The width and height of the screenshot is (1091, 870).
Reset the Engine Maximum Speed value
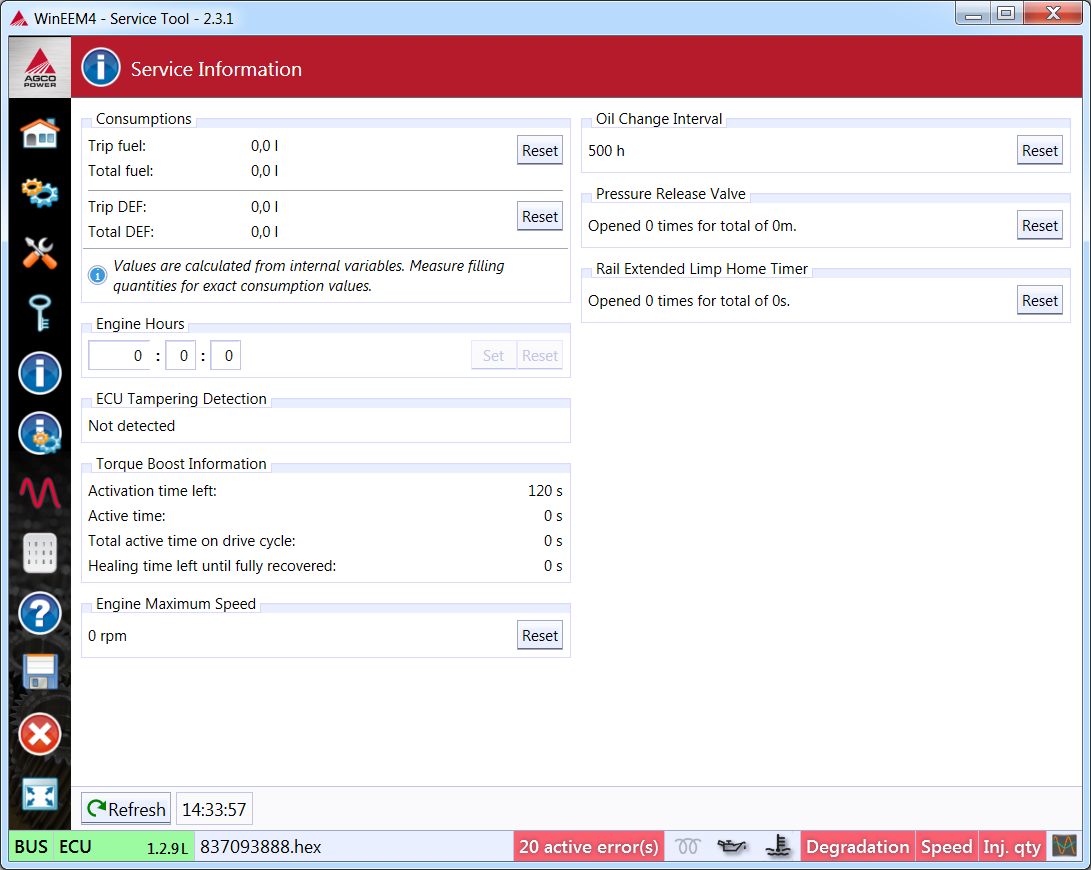click(540, 636)
